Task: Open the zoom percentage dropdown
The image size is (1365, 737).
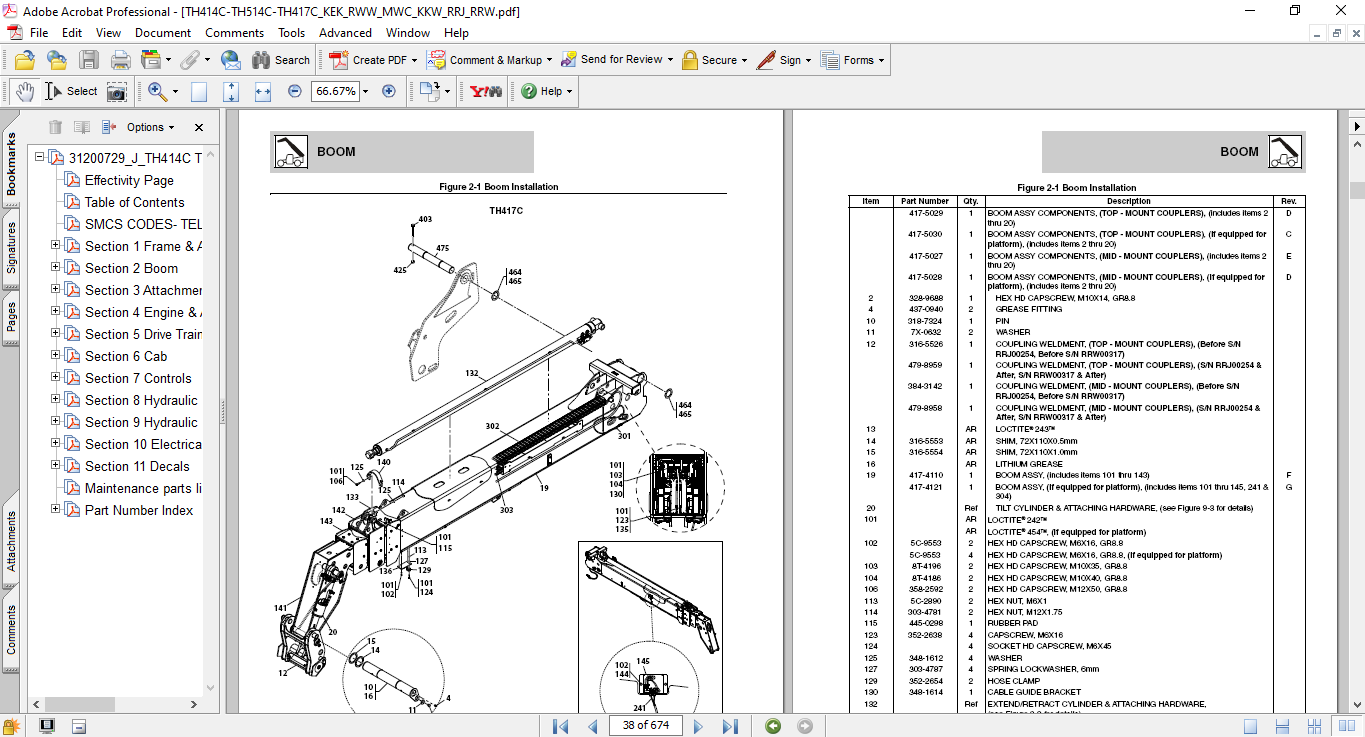Action: click(x=365, y=91)
